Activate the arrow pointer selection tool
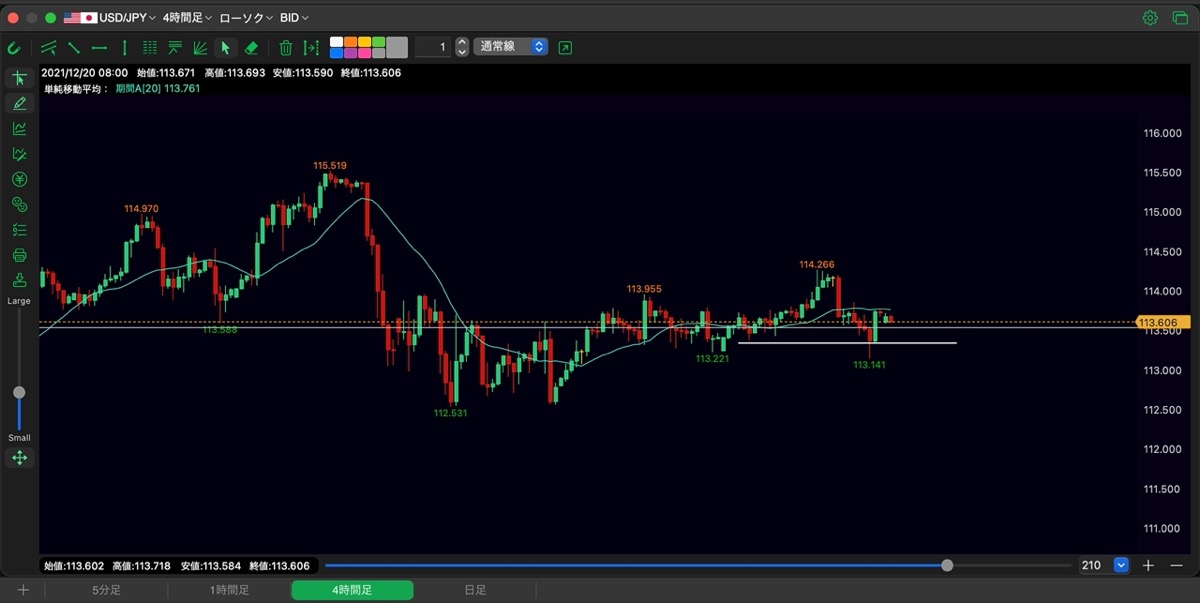 click(226, 47)
